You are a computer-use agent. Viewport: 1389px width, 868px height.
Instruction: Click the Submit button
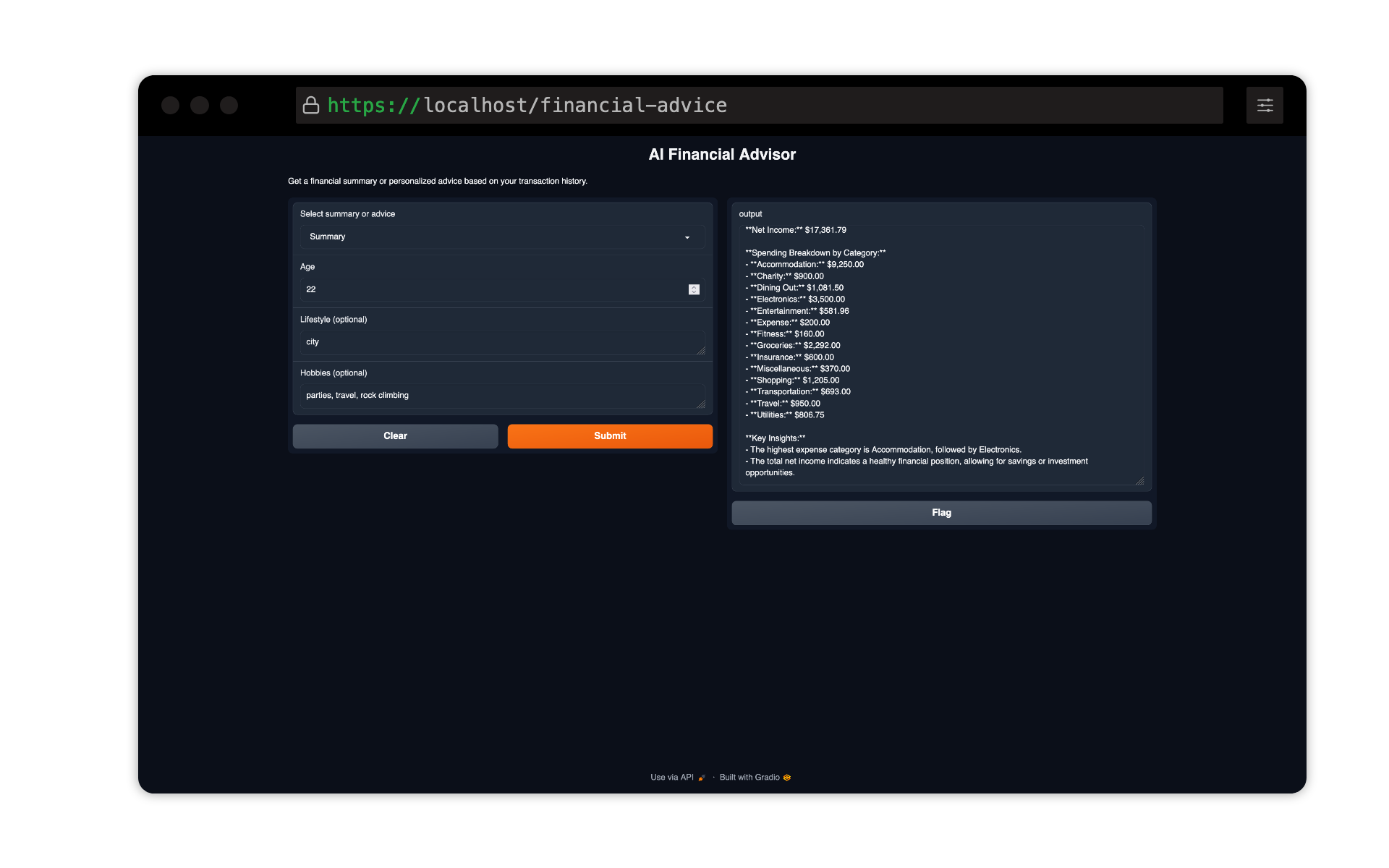point(610,436)
